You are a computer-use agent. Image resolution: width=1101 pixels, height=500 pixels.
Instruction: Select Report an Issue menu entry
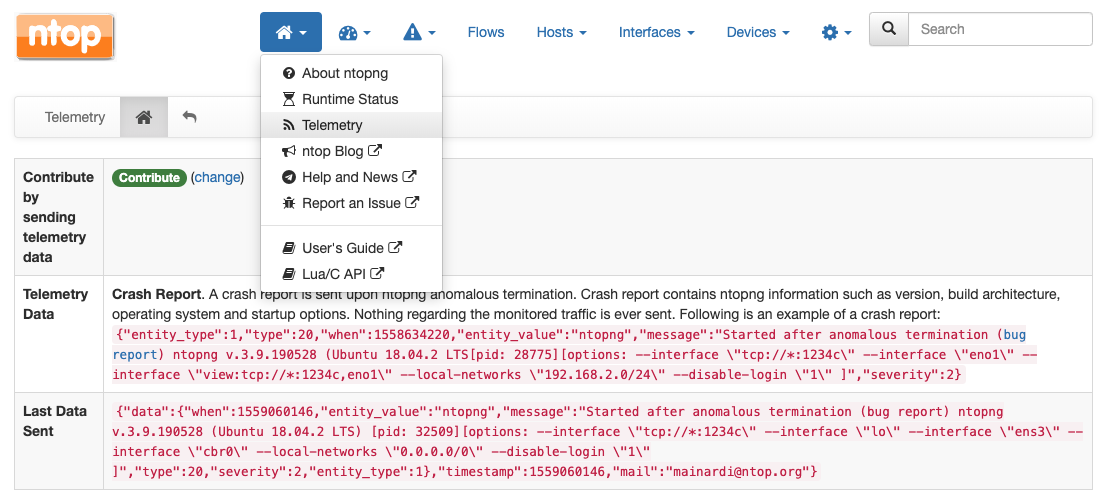coord(351,203)
